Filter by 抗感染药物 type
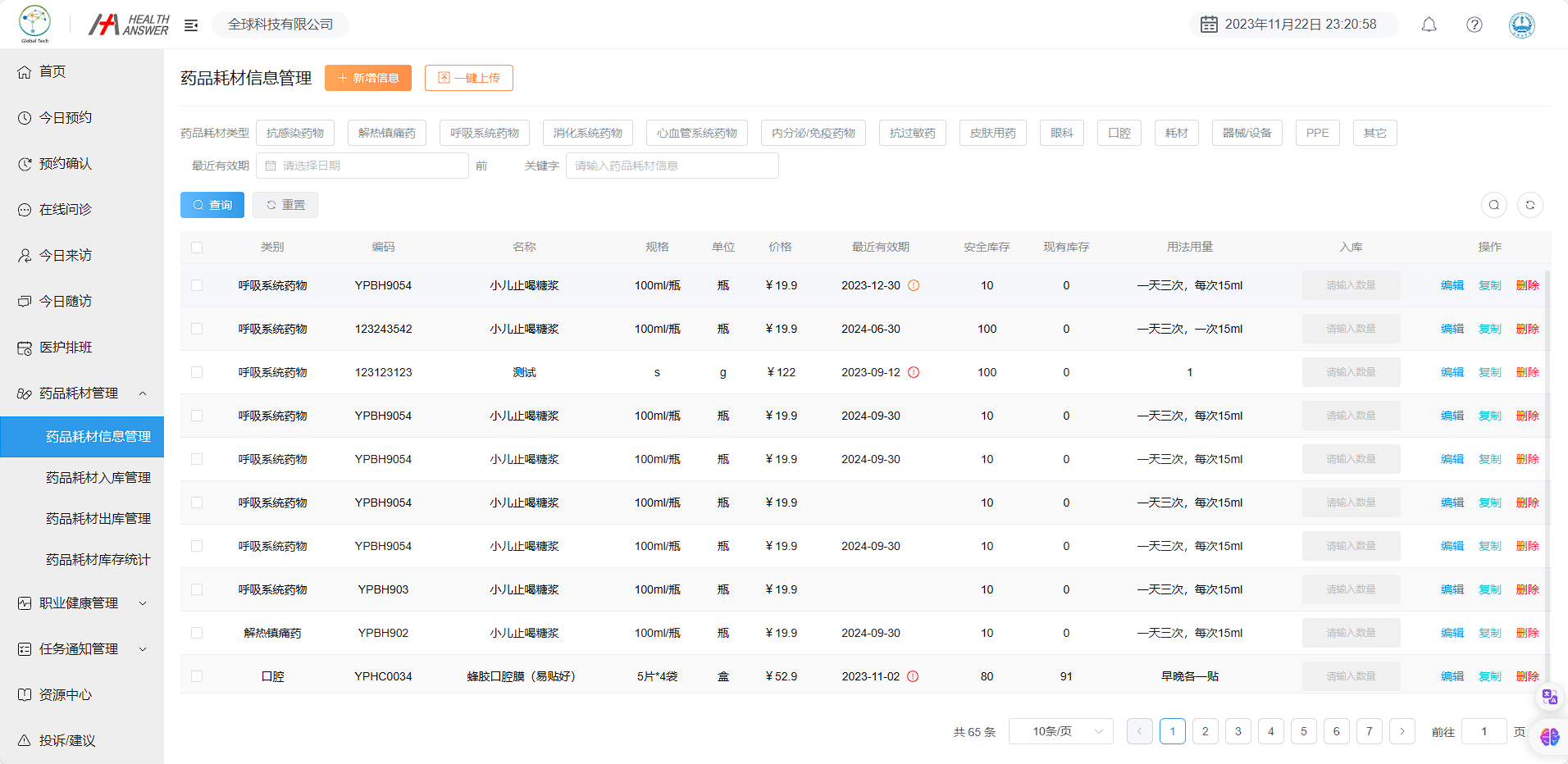Image resolution: width=1568 pixels, height=764 pixels. [x=295, y=133]
